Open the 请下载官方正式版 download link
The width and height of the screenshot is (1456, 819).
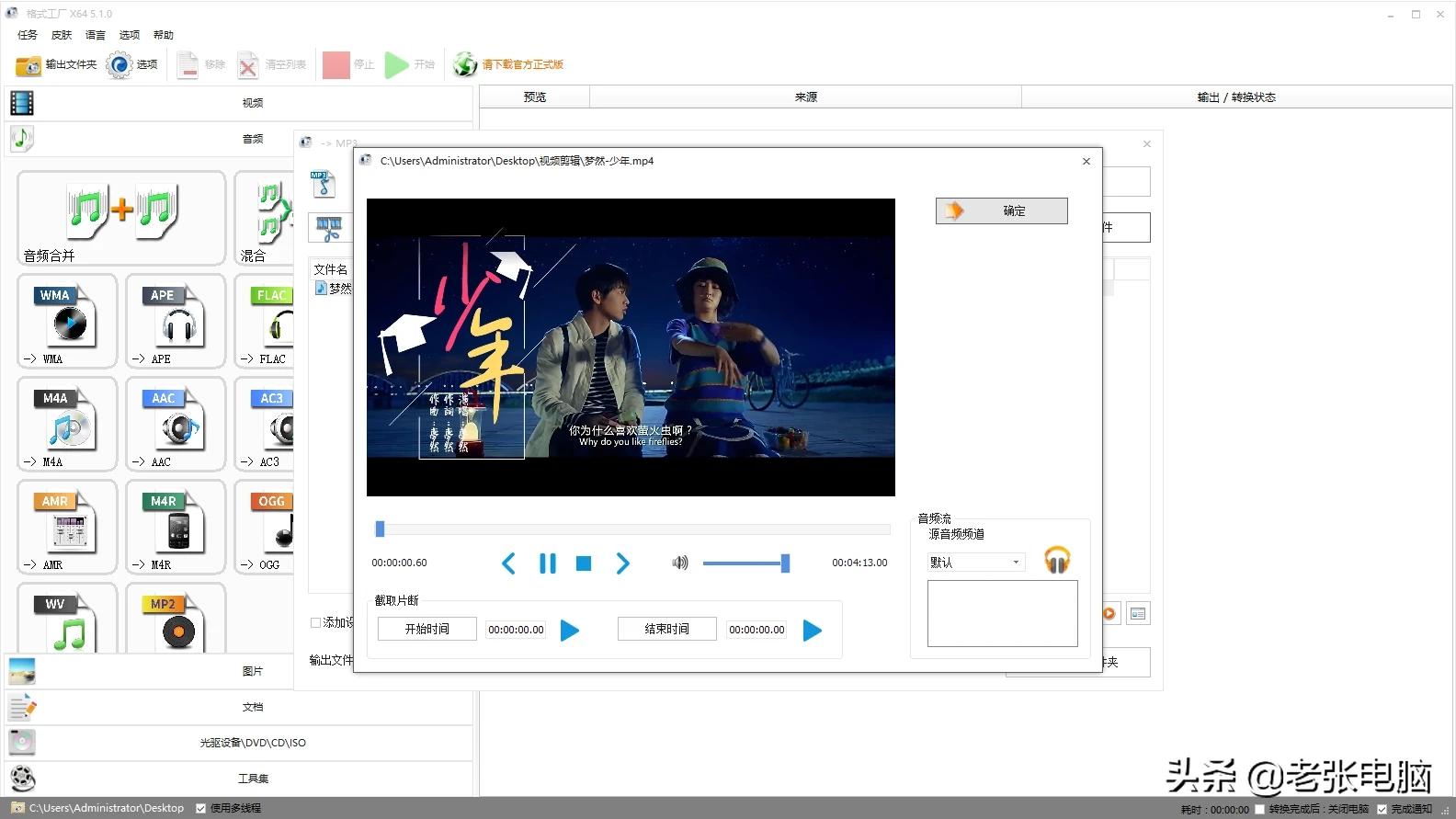(508, 64)
